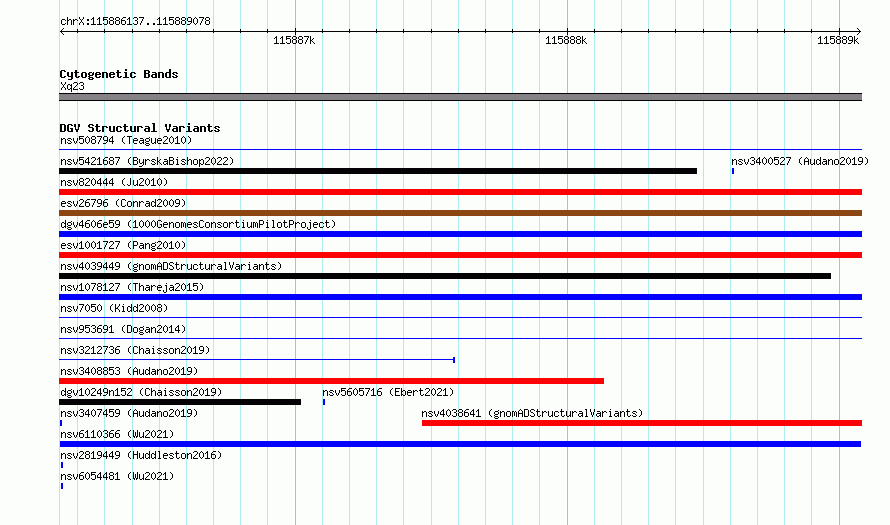Image resolution: width=890 pixels, height=525 pixels.
Task: Select the thin nsv7050 Kidd2008 line
Action: point(460,318)
